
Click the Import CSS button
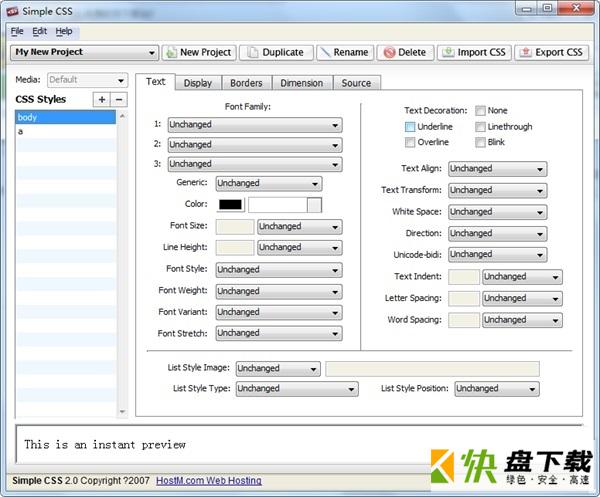[474, 52]
